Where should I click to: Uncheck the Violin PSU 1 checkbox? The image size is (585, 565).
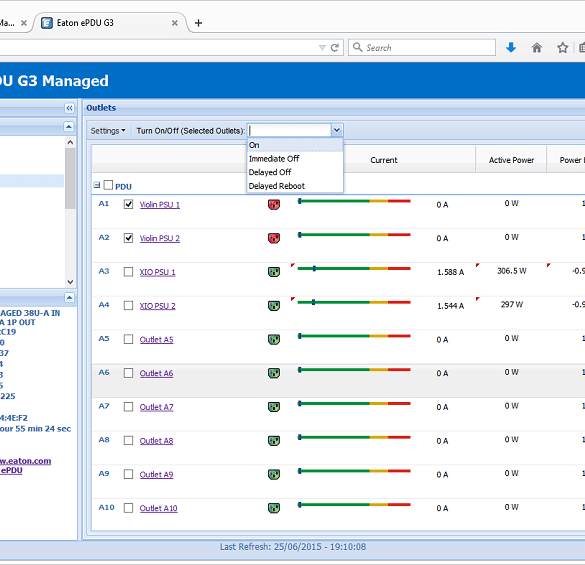(128, 204)
